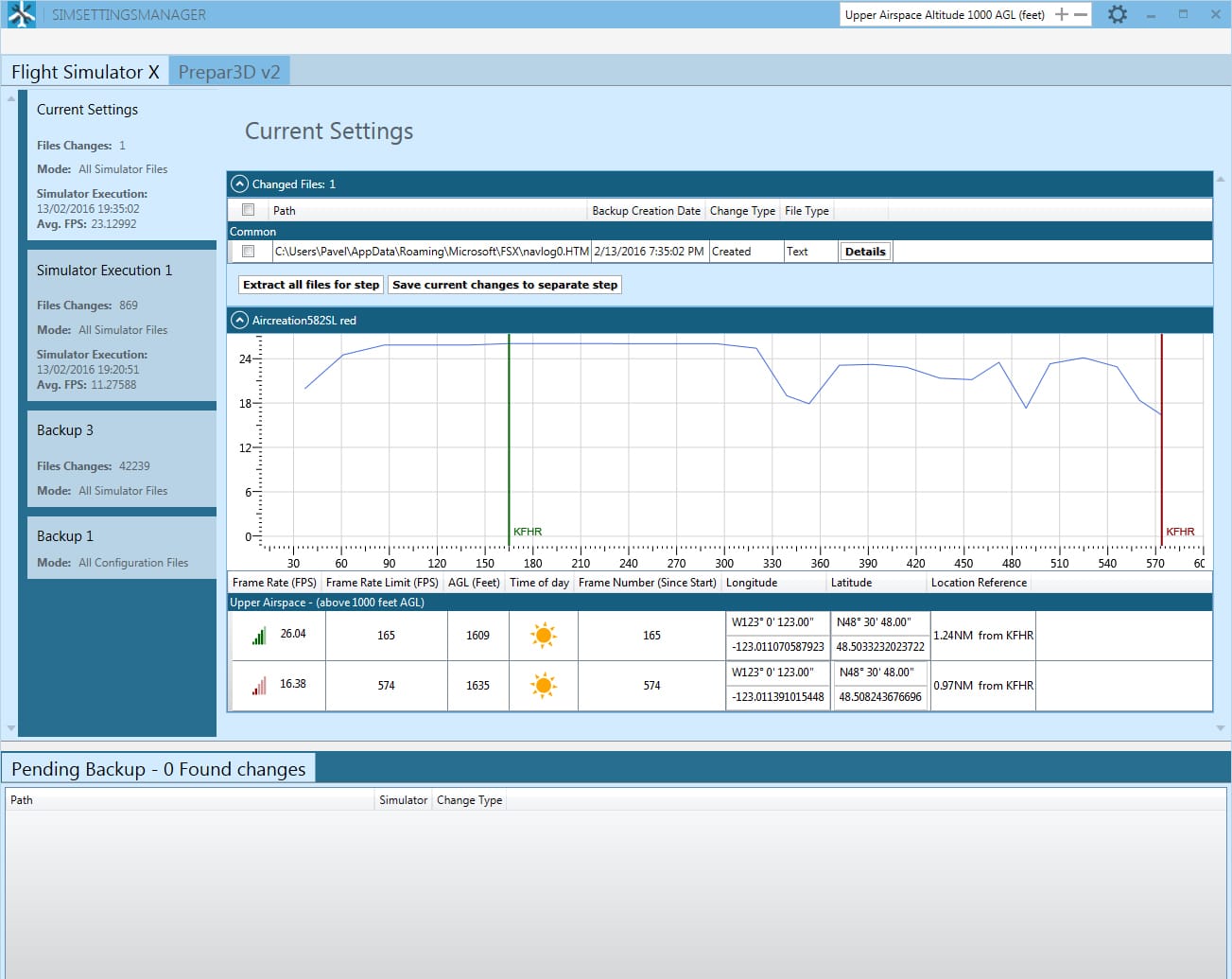Switch to the Prepar3D v2 tab

[229, 73]
